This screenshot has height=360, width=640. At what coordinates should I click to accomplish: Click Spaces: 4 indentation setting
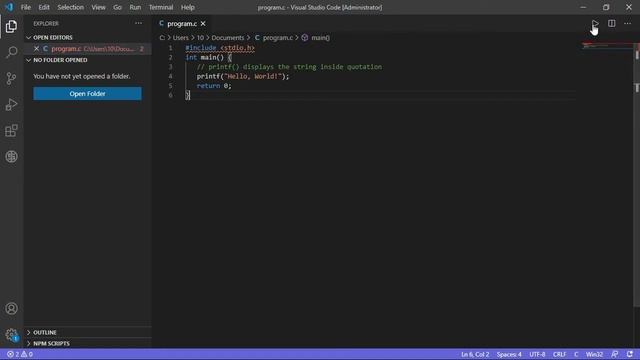click(x=509, y=354)
